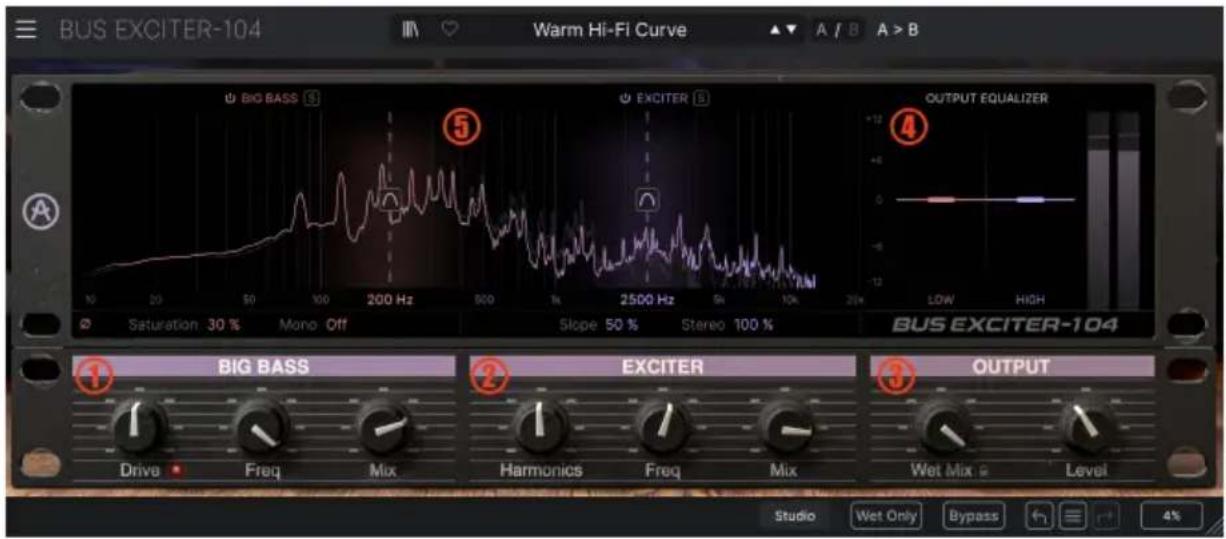Click the BUS EXCITER-104 title in top bar
1226x539 pixels.
[x=160, y=30]
